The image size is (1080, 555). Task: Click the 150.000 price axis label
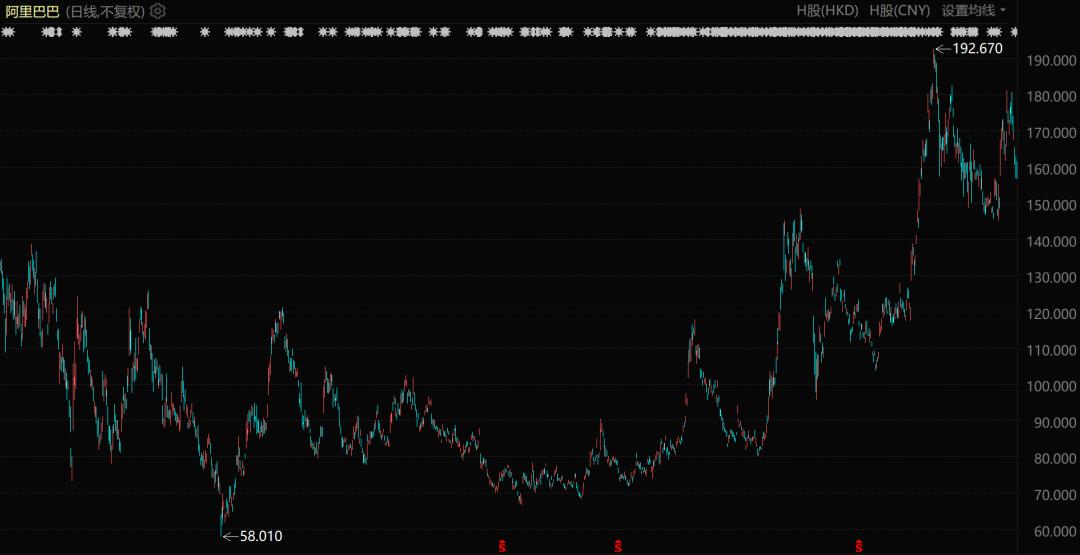1051,205
